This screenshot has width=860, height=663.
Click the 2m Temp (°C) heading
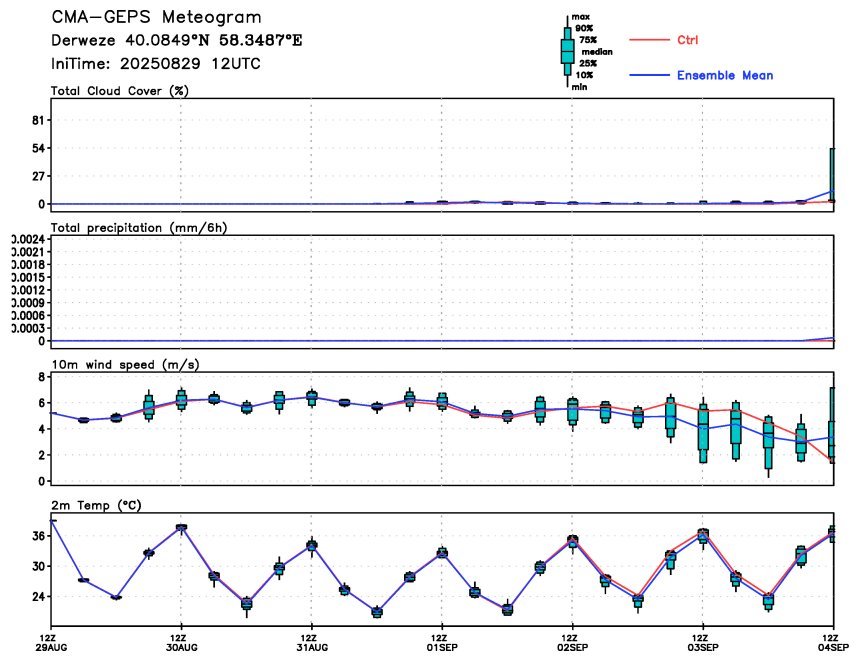[x=96, y=505]
